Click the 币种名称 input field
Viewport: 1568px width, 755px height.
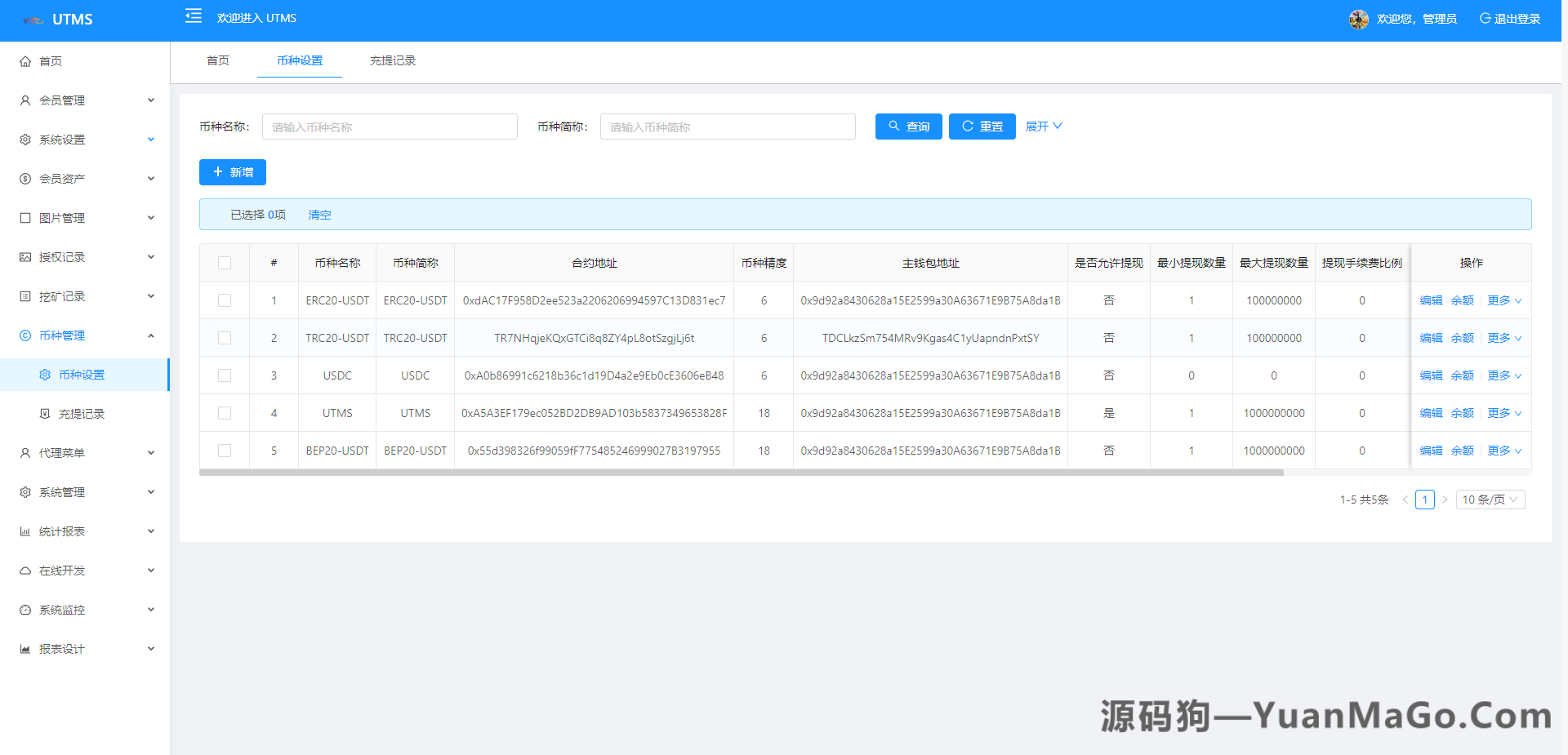390,127
